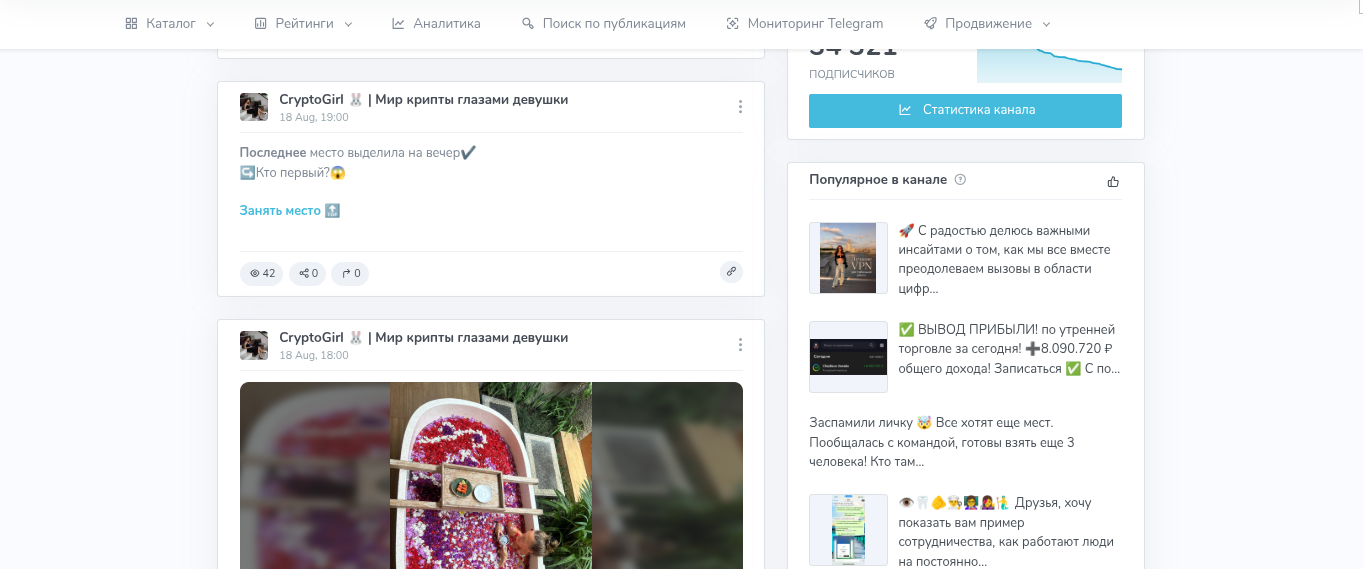
Task: Open popular post ВЫВОД ПРИБЫЛИ text
Action: pyautogui.click(x=1009, y=349)
